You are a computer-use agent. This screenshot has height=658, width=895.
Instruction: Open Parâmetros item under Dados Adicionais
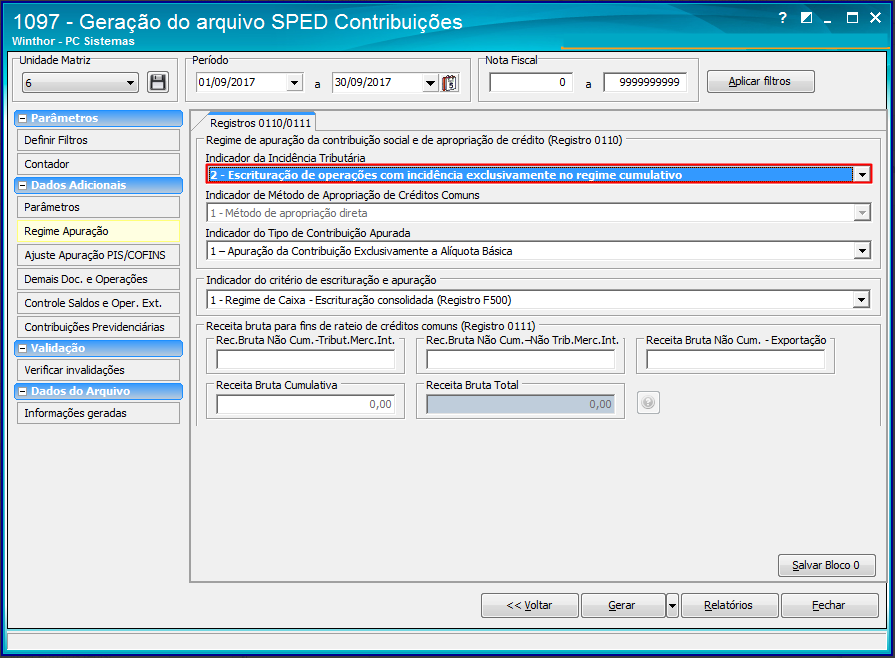(98, 207)
